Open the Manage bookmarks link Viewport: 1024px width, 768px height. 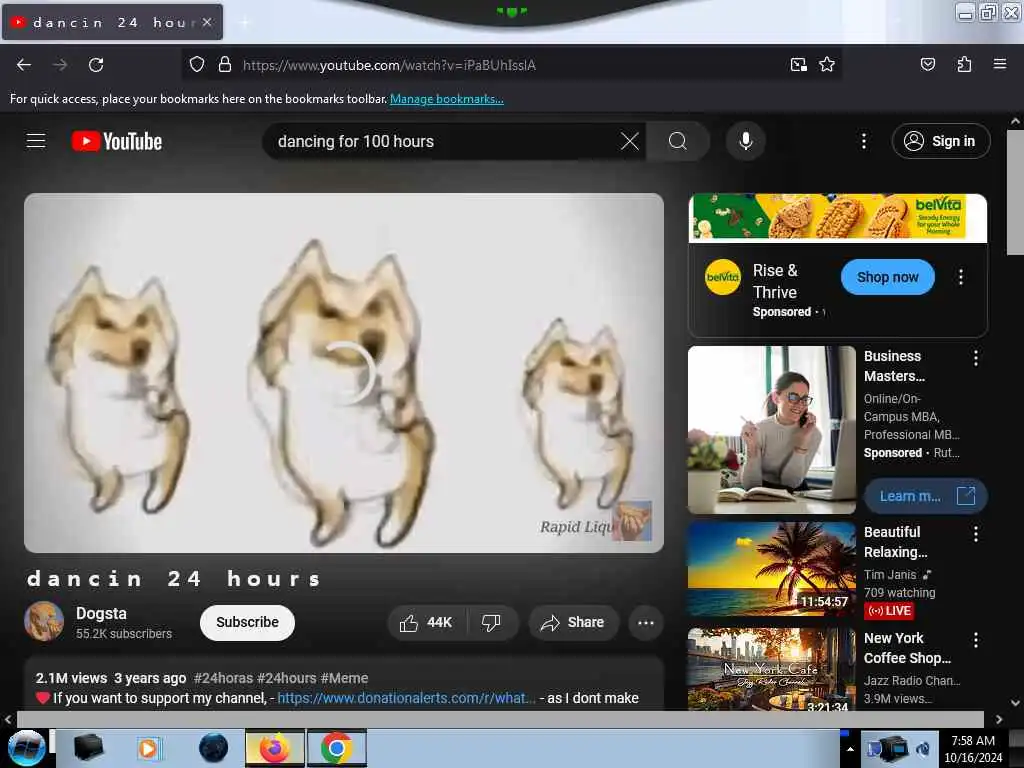(x=447, y=99)
